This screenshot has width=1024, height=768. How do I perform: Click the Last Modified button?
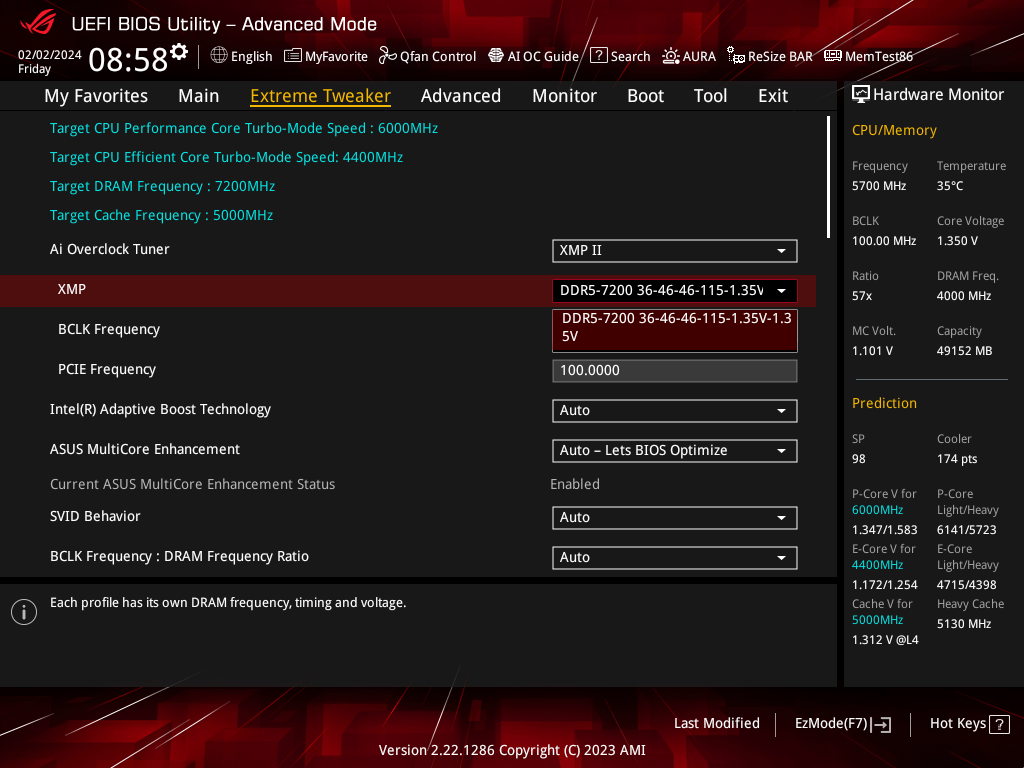(x=716, y=724)
